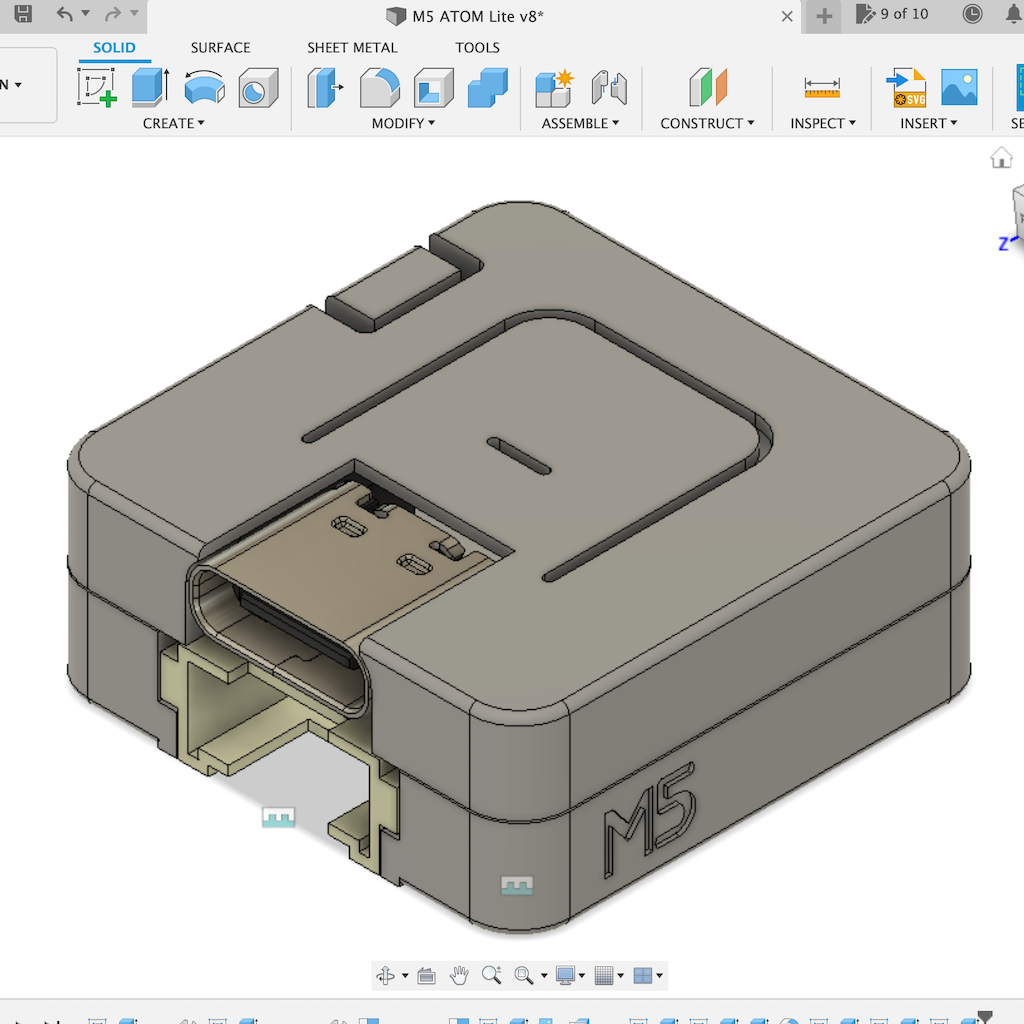Open the Hole tool

(256, 88)
